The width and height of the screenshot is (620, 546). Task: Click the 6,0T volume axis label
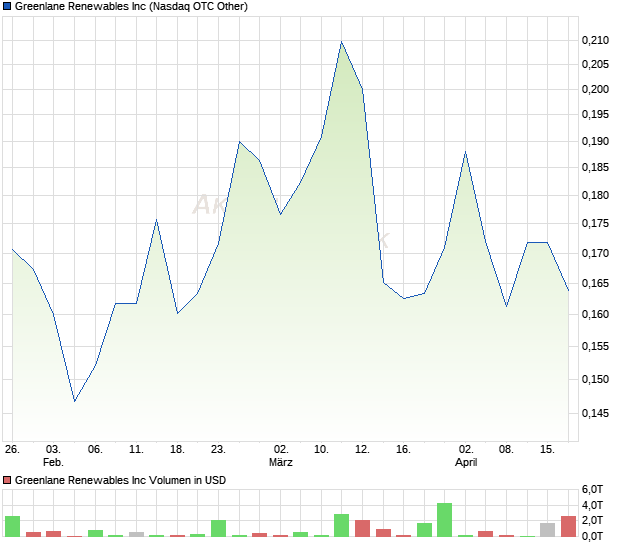(x=592, y=489)
